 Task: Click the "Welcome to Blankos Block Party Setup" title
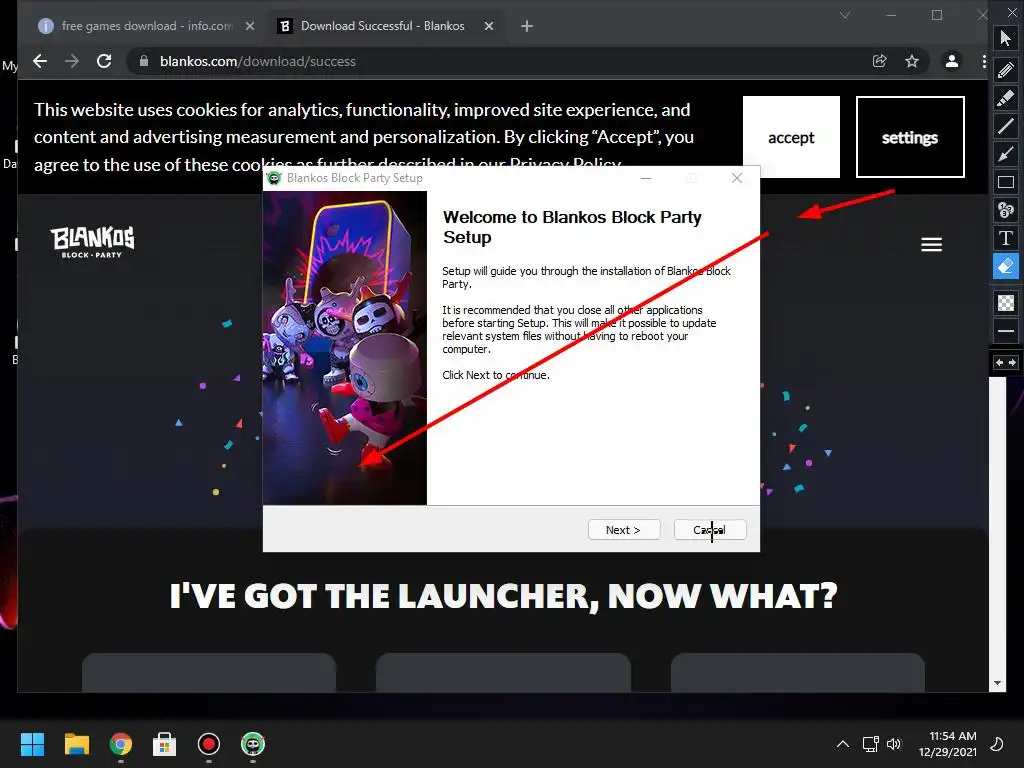pos(572,227)
